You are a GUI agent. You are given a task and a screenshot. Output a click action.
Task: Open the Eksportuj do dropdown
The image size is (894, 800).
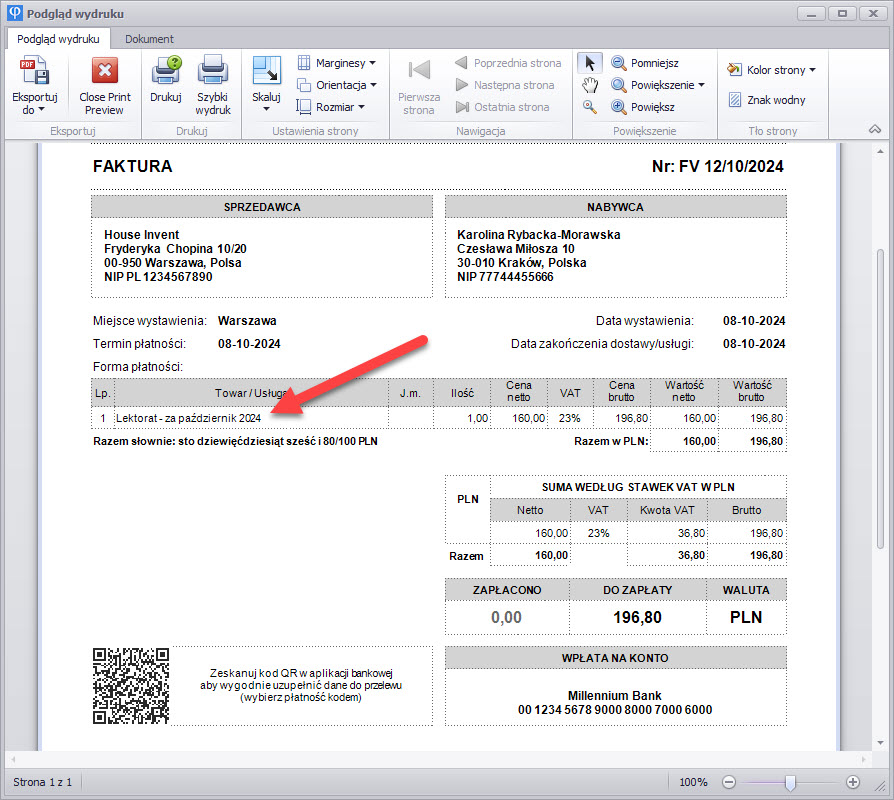[35, 103]
